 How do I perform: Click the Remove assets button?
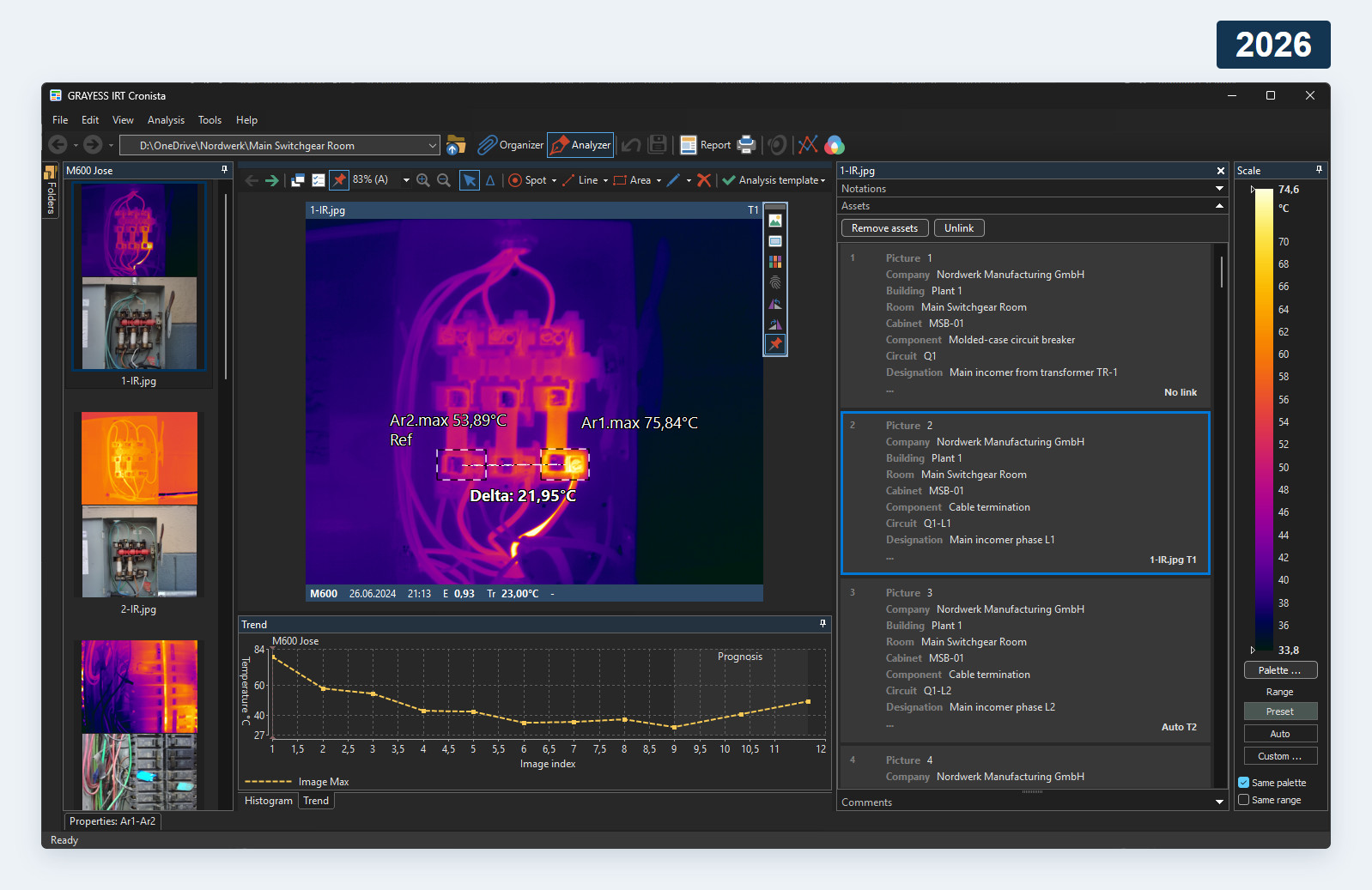pyautogui.click(x=884, y=228)
